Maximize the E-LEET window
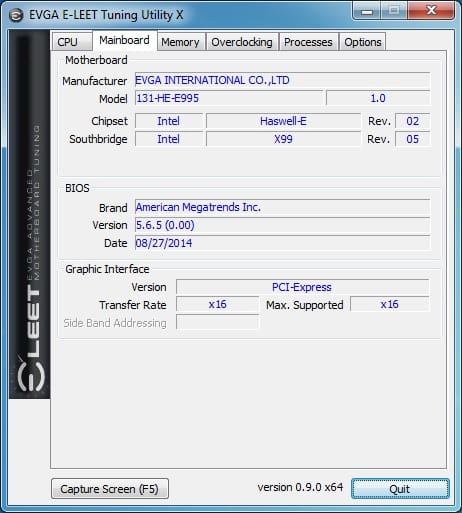The width and height of the screenshot is (462, 513). [394, 11]
